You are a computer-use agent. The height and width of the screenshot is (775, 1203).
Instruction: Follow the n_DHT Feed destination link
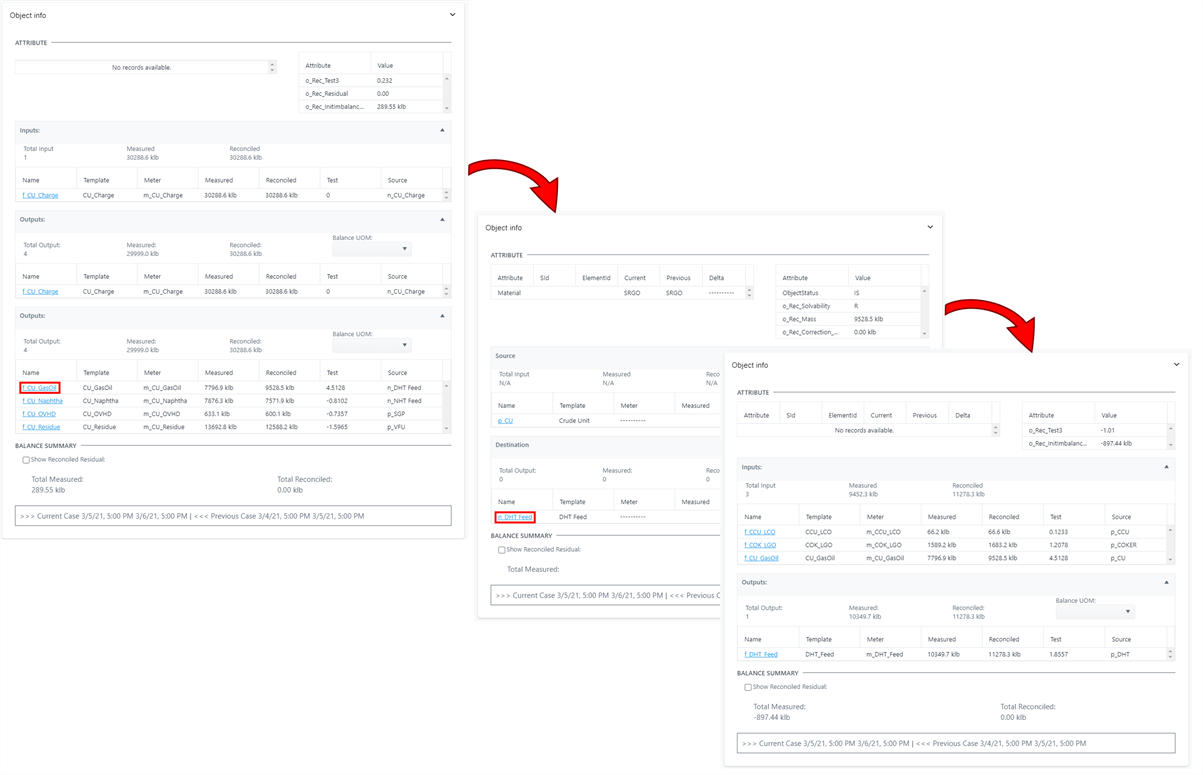pos(515,517)
